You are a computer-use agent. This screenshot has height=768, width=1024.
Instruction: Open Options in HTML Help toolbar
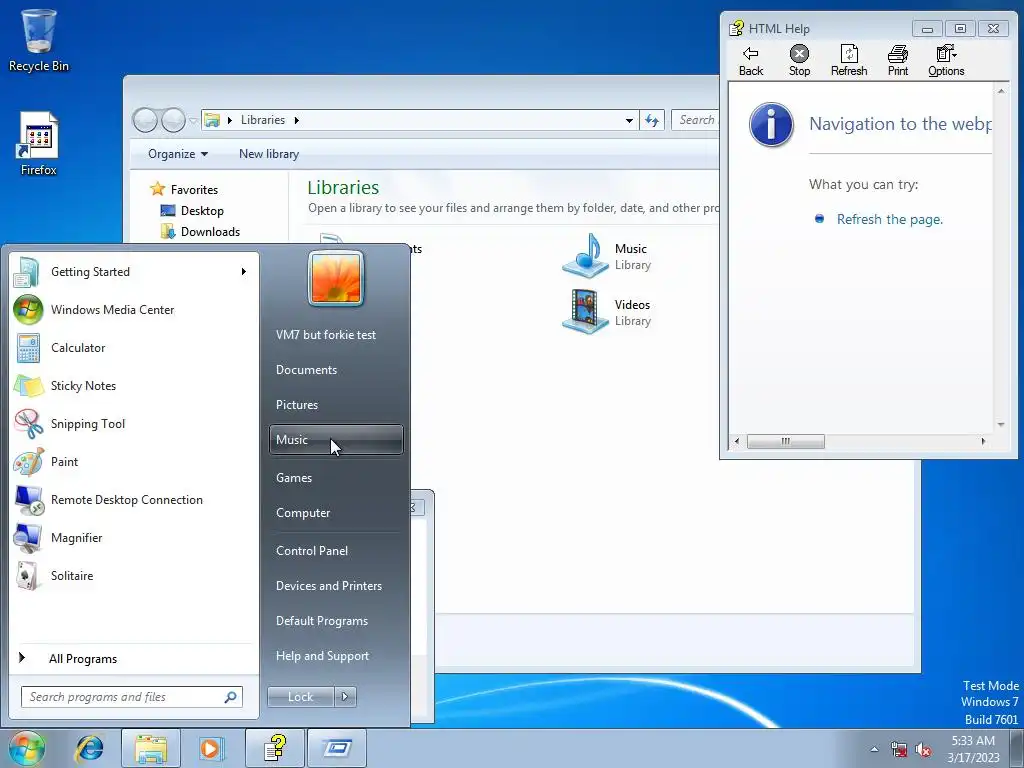[946, 61]
